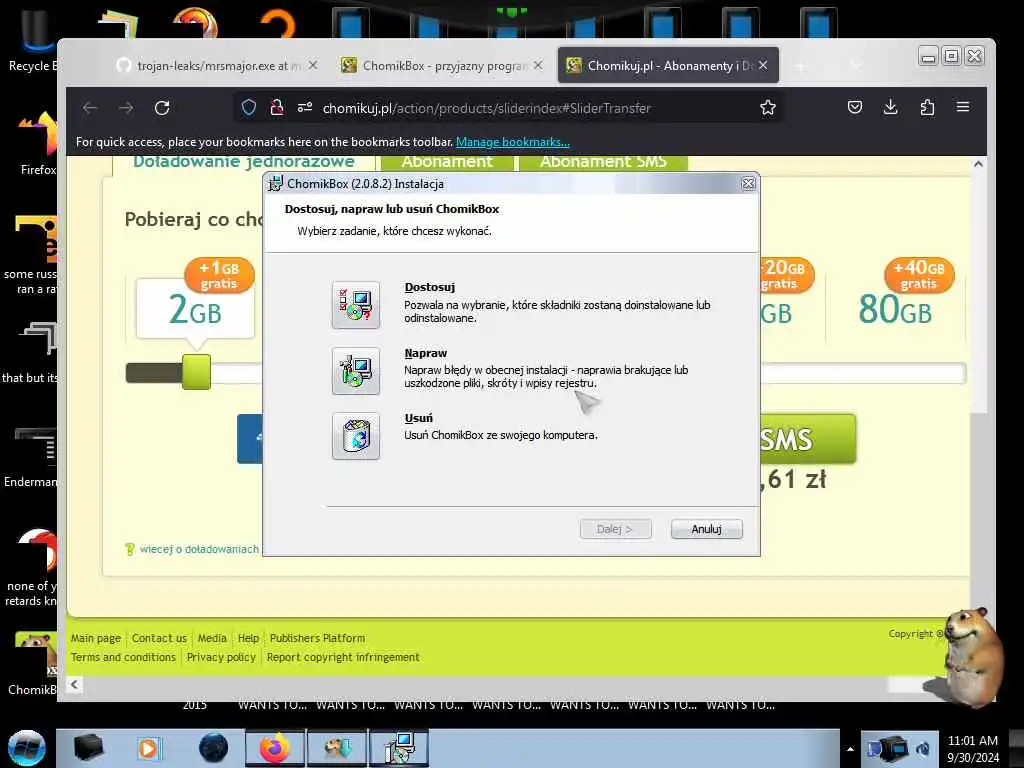Close the trojan-leaks tab
The height and width of the screenshot is (768, 1024).
[313, 65]
